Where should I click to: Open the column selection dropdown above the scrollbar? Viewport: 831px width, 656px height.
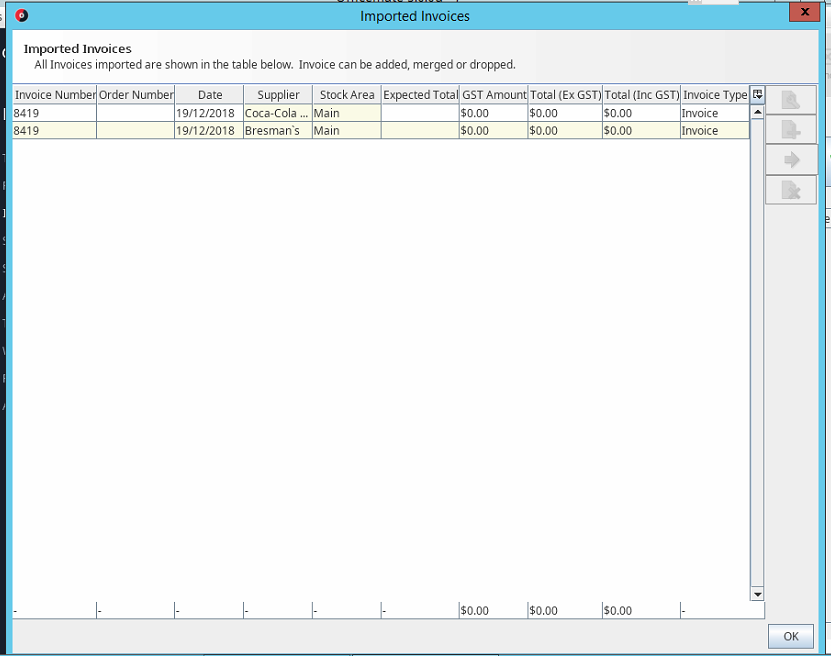click(757, 94)
